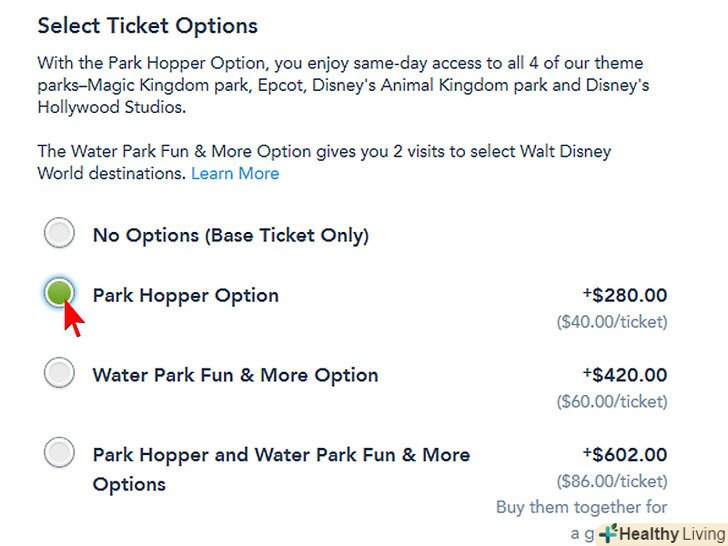
Task: Pick the combined Park Hopper and Water Park radio button
Action: (x=60, y=453)
